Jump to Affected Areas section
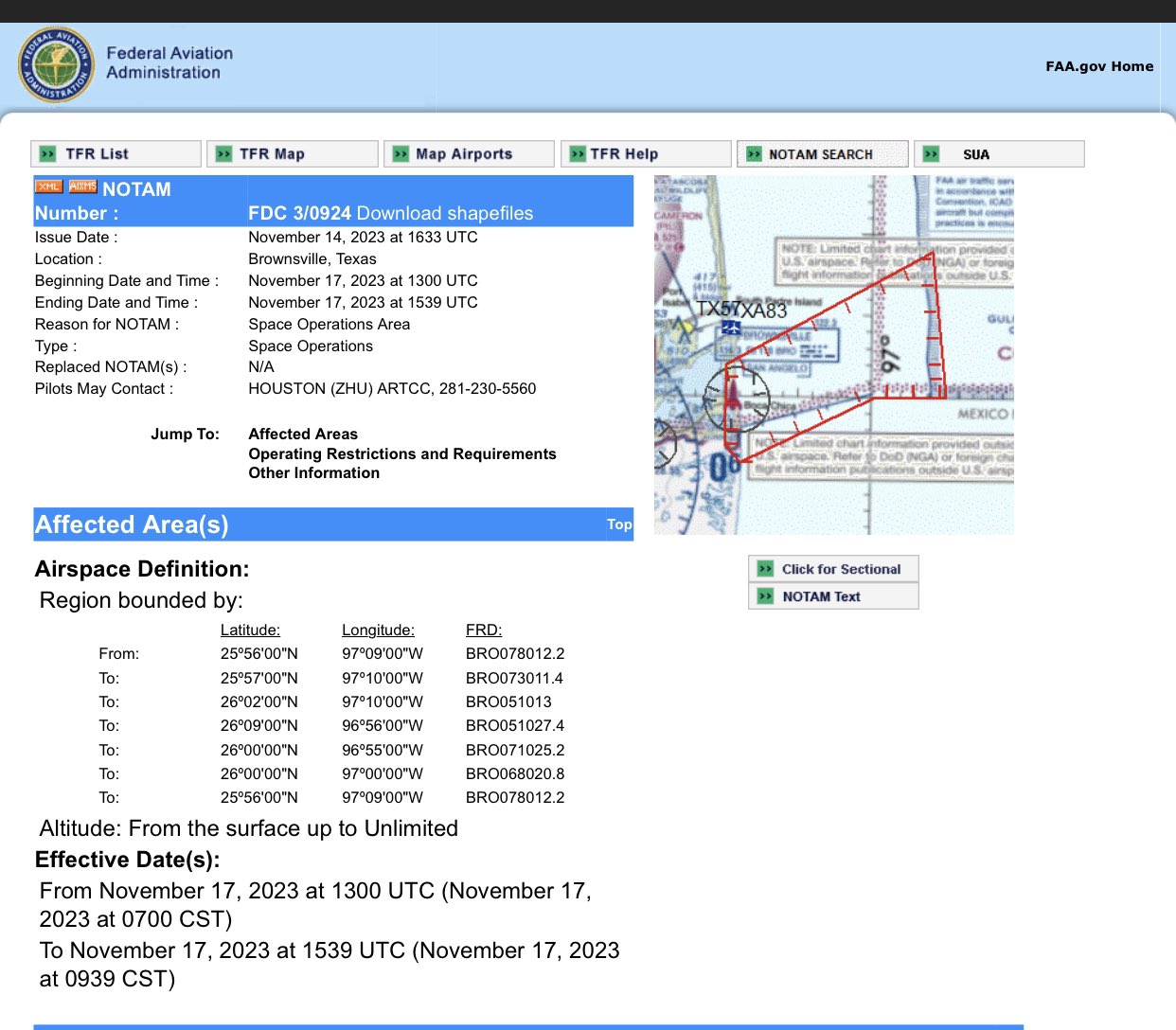This screenshot has height=1030, width=1176. tap(303, 434)
